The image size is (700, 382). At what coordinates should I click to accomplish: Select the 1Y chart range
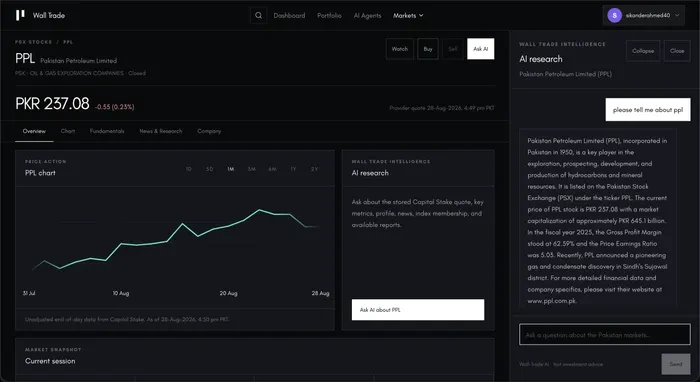(293, 169)
